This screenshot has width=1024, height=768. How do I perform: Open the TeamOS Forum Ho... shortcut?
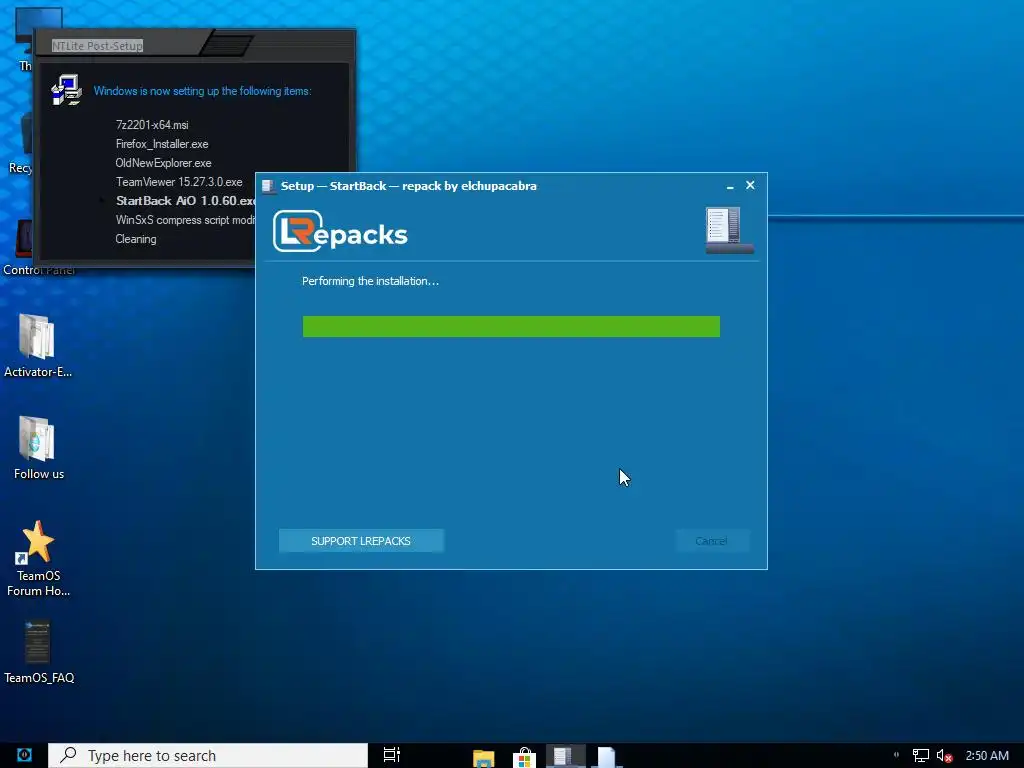point(39,559)
